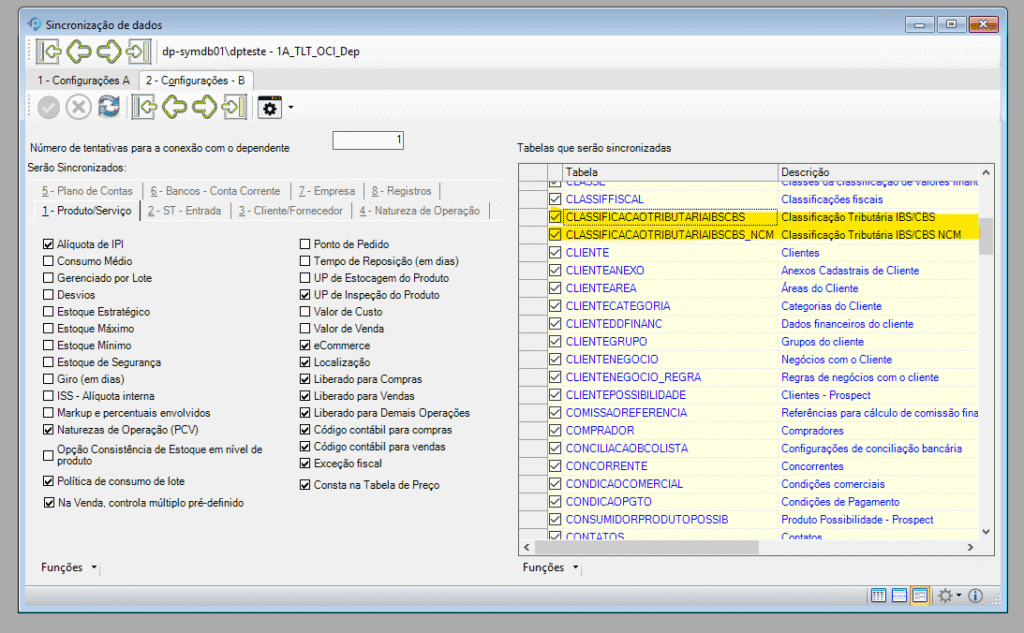Click the highlighted form view icon in status bar
The width and height of the screenshot is (1024, 633).
(x=919, y=596)
